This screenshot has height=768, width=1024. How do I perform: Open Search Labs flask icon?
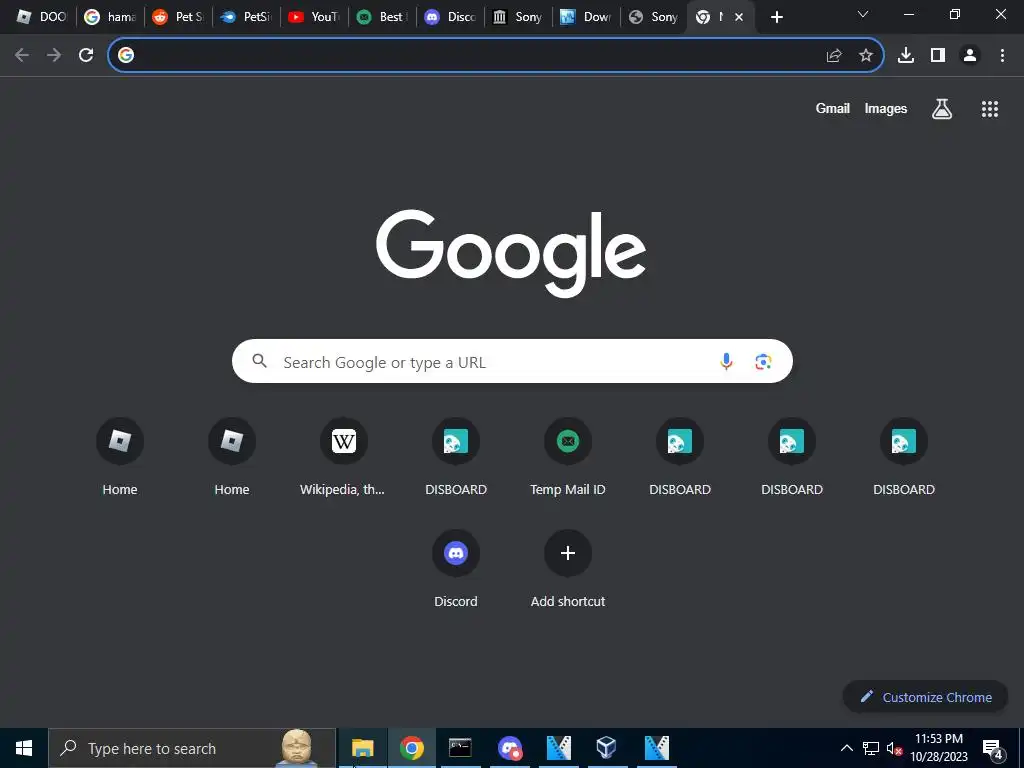942,109
